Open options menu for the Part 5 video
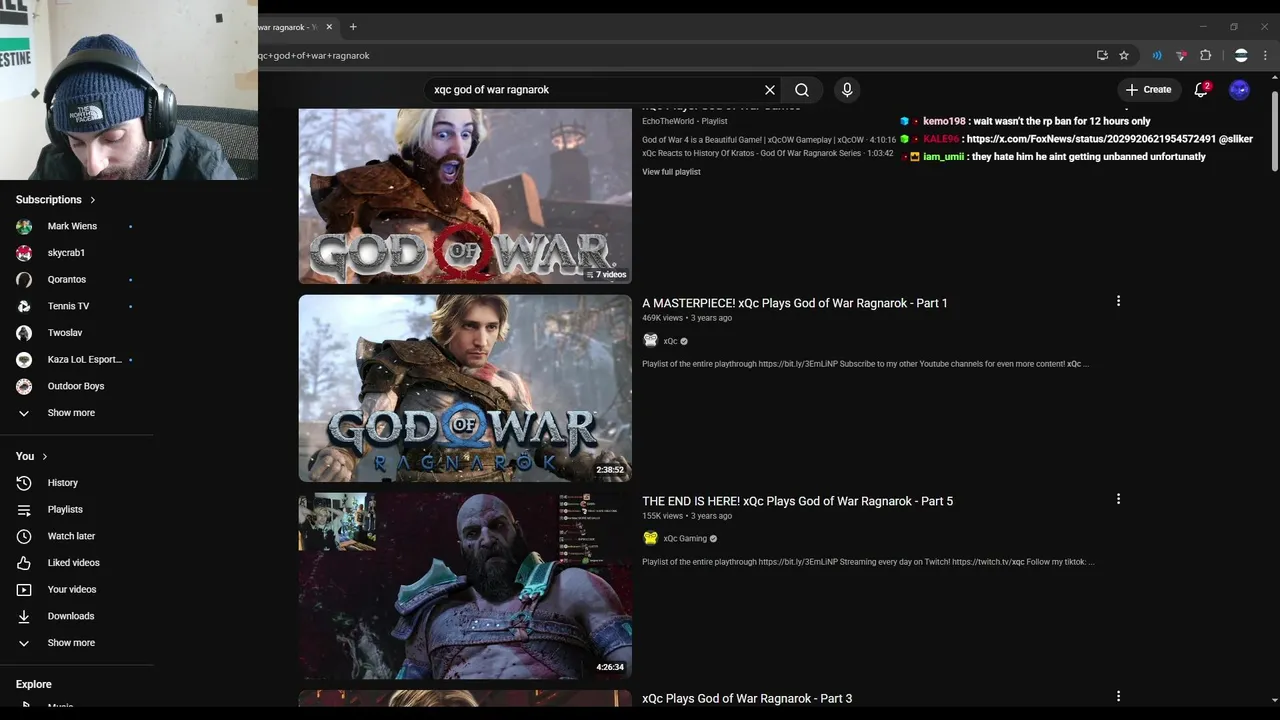 pos(1118,499)
